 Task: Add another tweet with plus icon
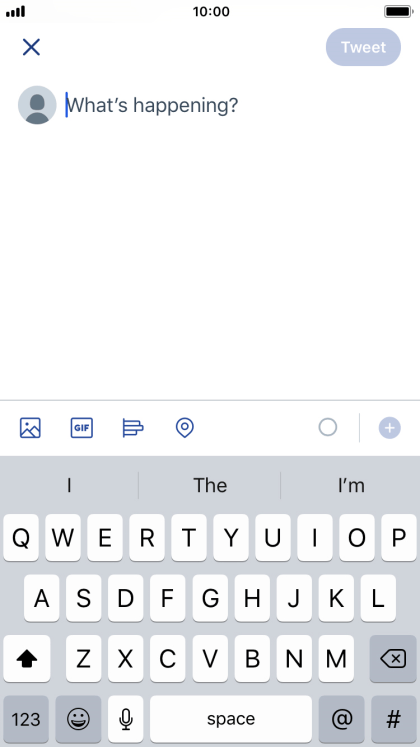390,427
